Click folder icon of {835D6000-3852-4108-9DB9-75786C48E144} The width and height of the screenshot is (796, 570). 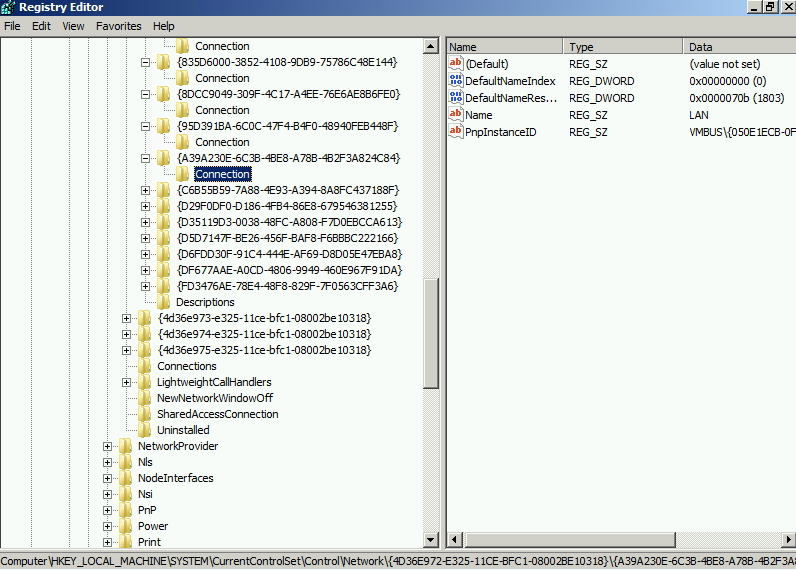[x=163, y=62]
